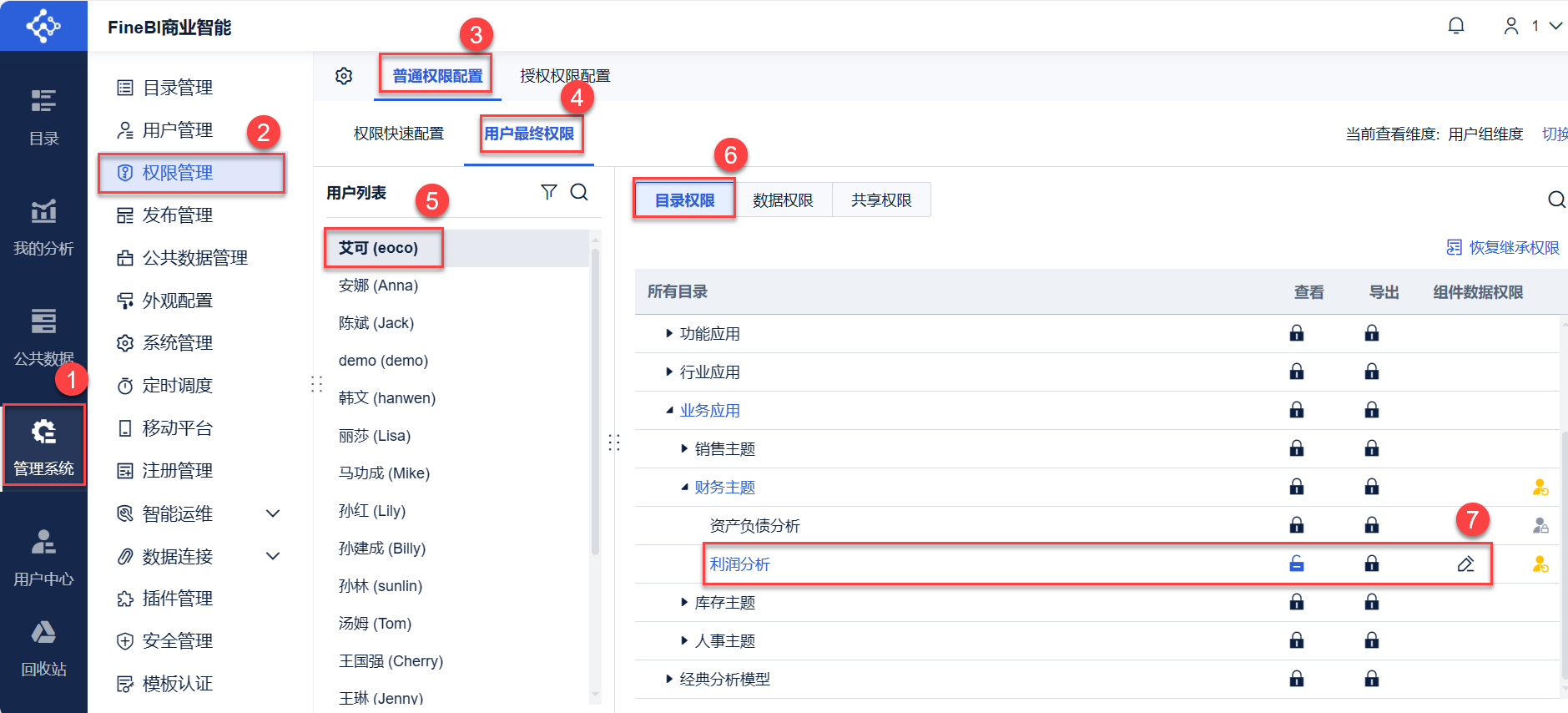Expand the 智能运维 menu chevron
The height and width of the screenshot is (713, 1568).
click(x=273, y=513)
